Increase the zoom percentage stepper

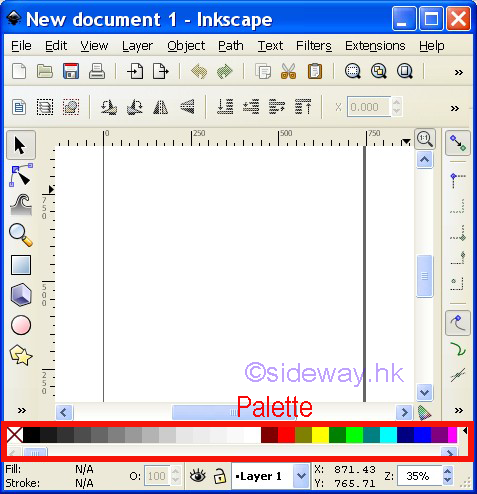pos(448,471)
